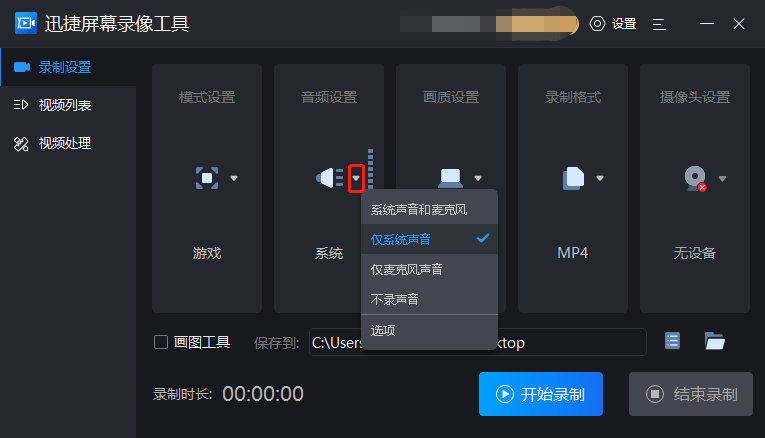765x438 pixels.
Task: Click the 开始录制 button
Action: click(541, 394)
